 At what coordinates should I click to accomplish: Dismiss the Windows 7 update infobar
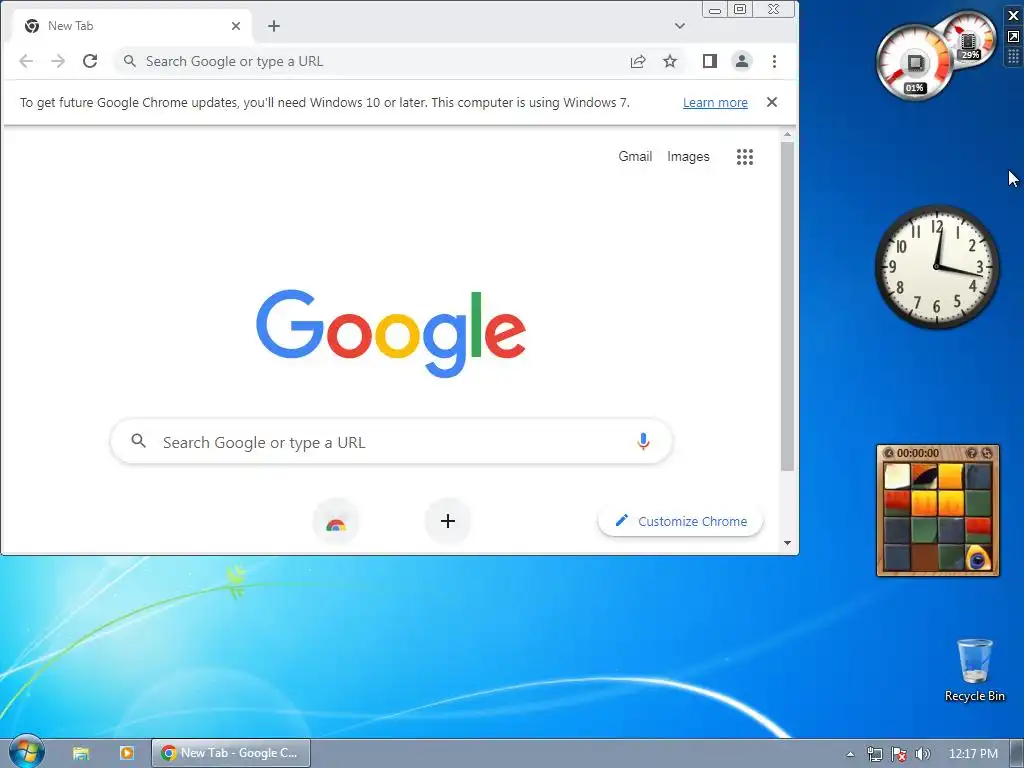772,102
